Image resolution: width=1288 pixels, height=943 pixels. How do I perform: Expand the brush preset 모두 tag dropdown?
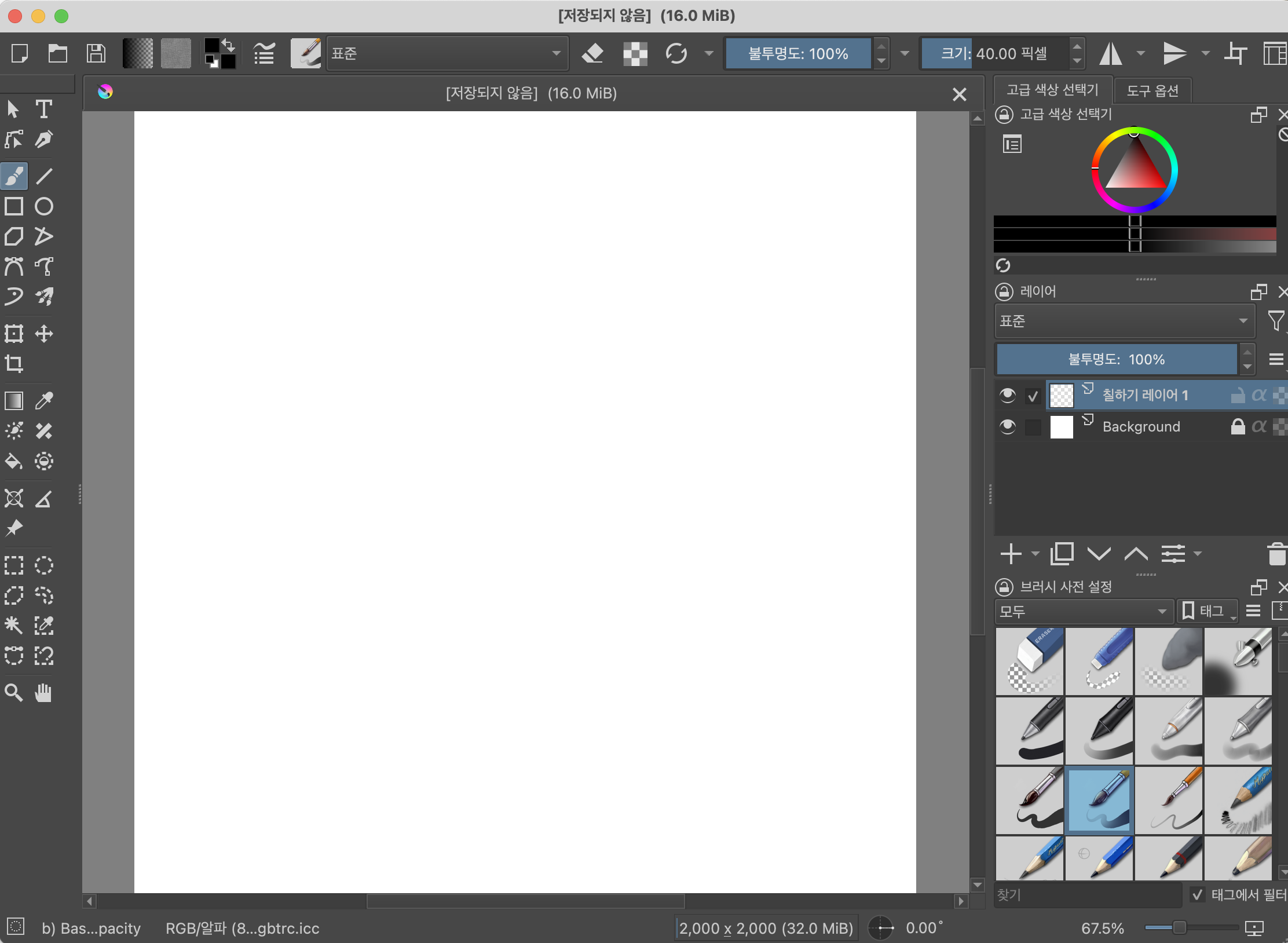coord(1083,611)
